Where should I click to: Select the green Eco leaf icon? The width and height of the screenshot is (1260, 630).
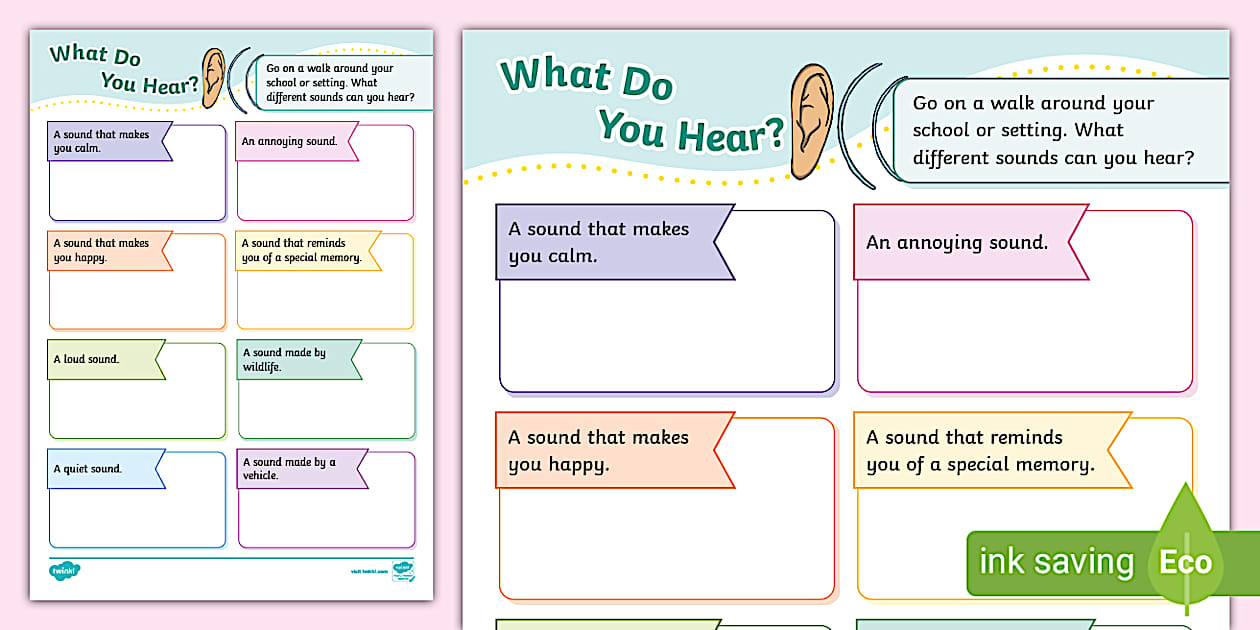click(x=1186, y=562)
